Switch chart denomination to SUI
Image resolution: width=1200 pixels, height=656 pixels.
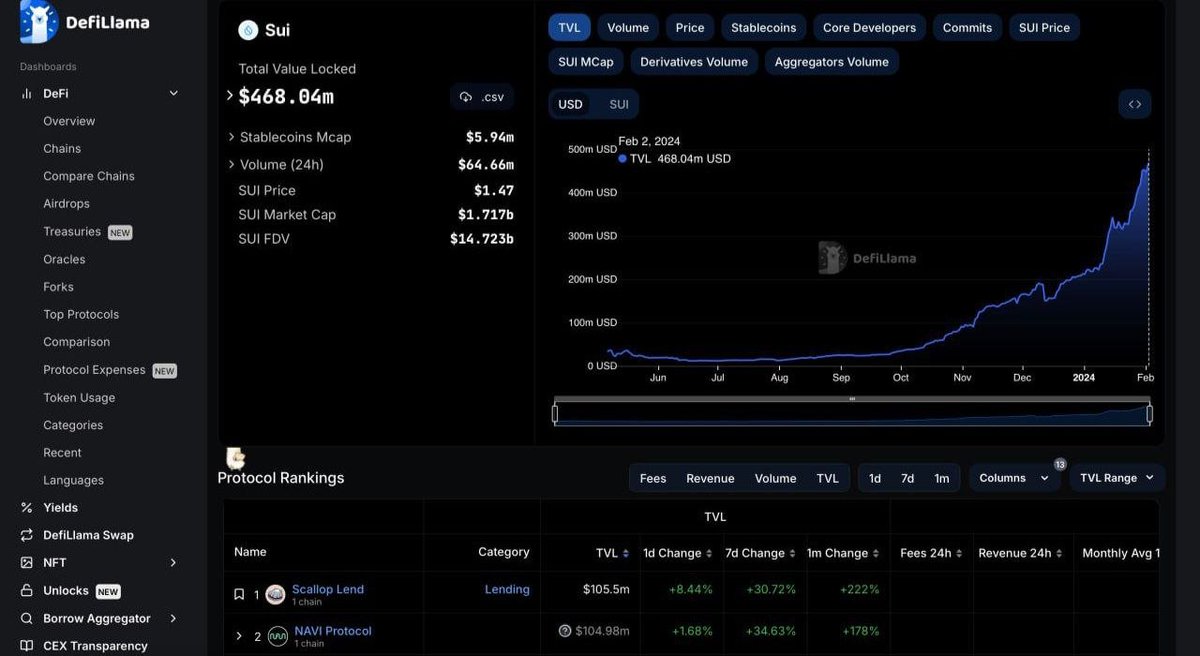pos(619,104)
